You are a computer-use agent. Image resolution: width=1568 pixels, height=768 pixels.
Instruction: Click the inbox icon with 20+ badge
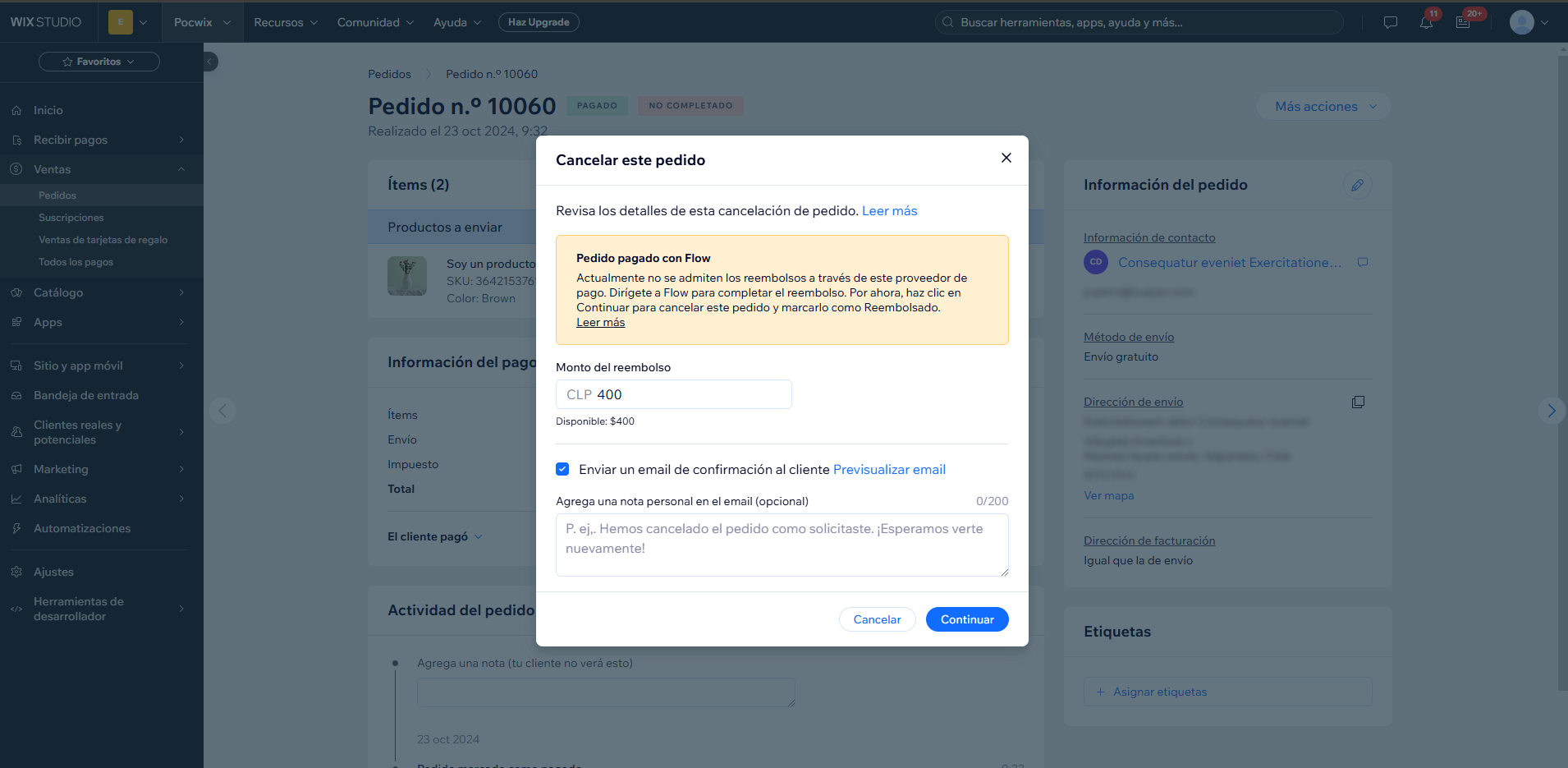1463,23
